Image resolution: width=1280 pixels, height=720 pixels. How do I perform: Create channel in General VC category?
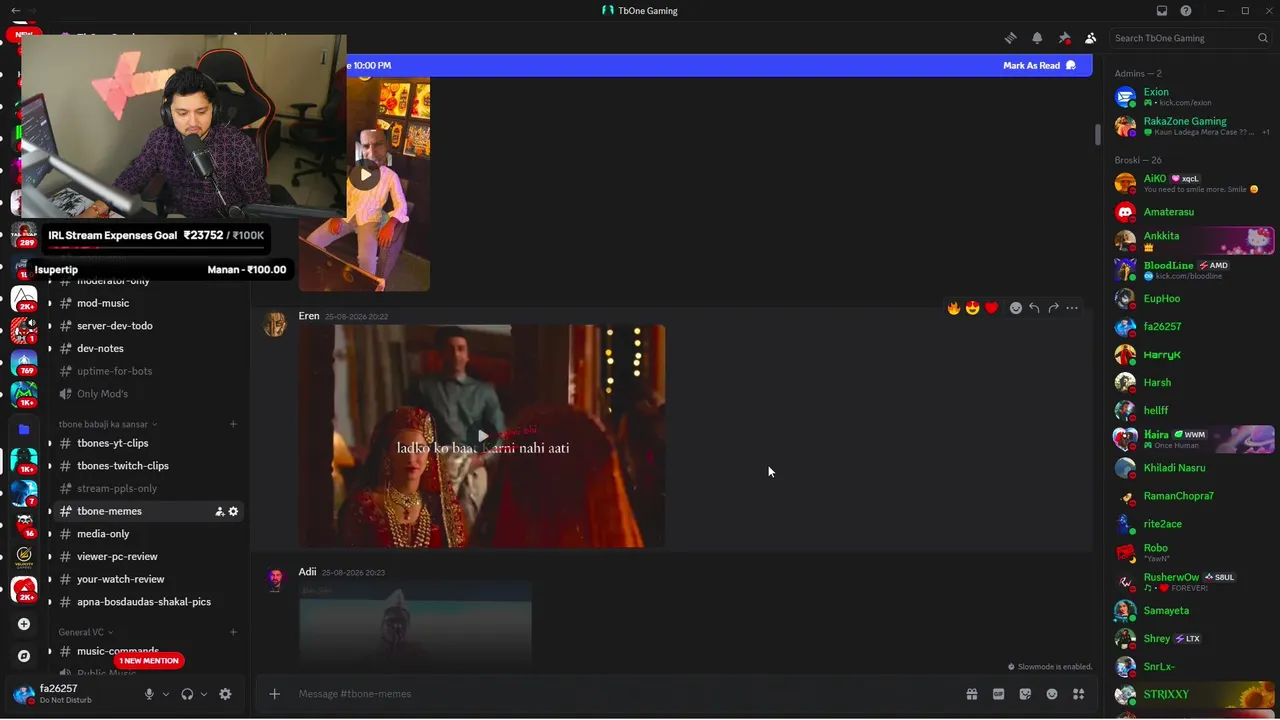pyautogui.click(x=233, y=632)
